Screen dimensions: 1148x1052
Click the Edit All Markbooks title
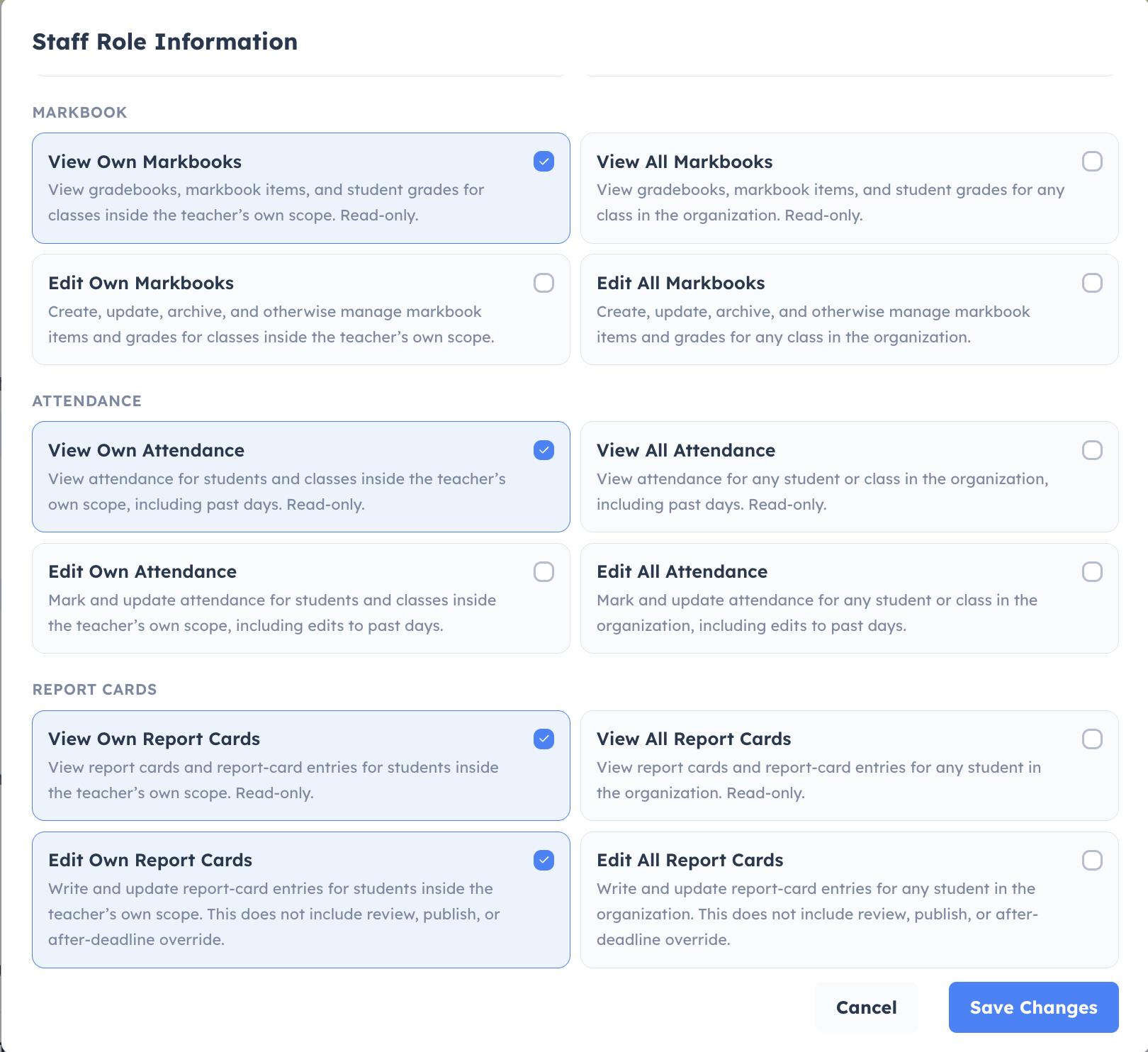pos(681,283)
